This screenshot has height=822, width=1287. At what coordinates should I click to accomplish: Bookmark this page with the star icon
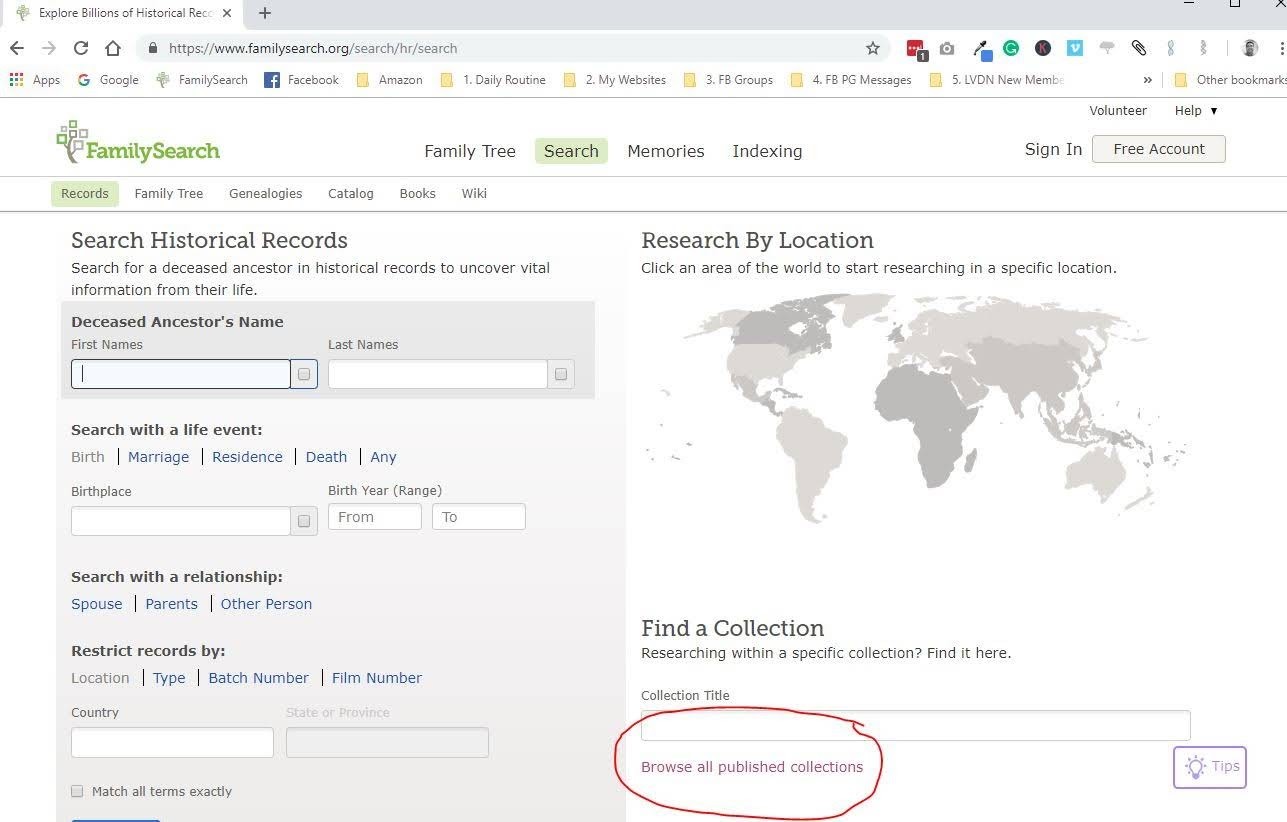click(x=873, y=48)
